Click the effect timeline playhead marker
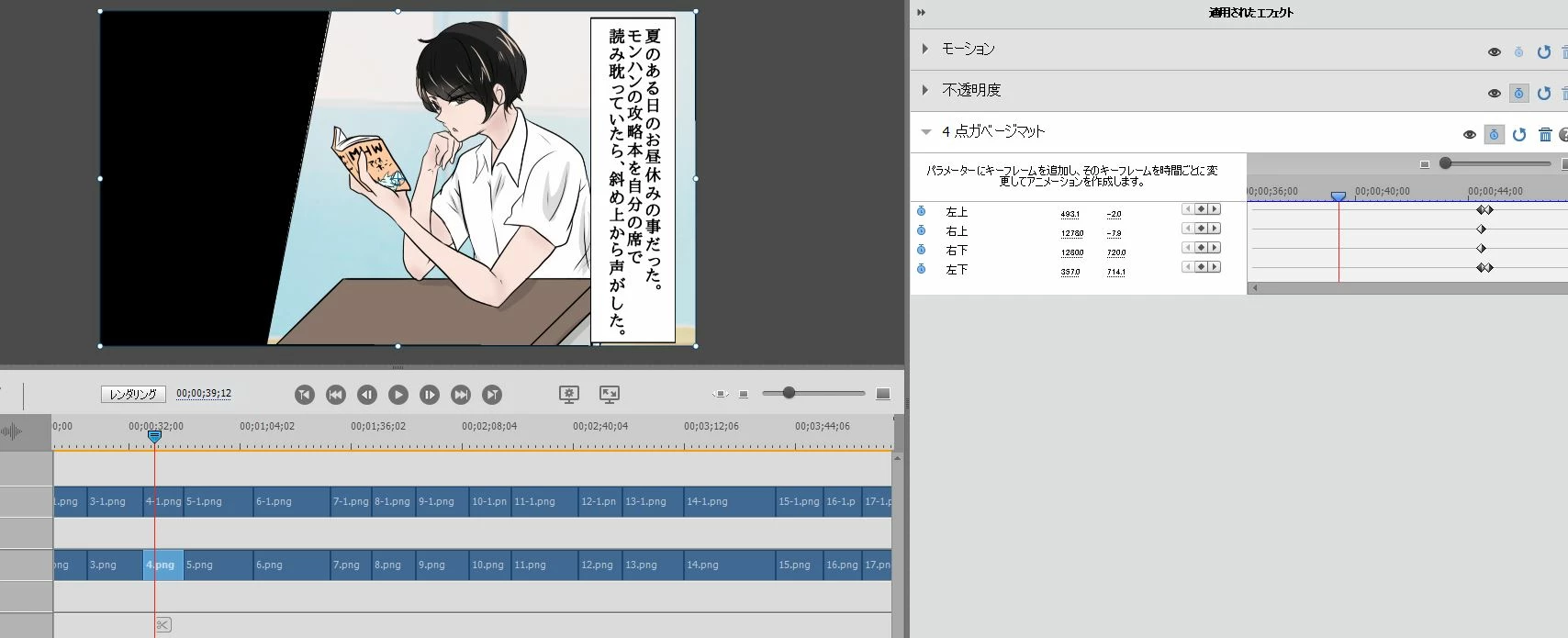Image resolution: width=1568 pixels, height=638 pixels. tap(1338, 196)
